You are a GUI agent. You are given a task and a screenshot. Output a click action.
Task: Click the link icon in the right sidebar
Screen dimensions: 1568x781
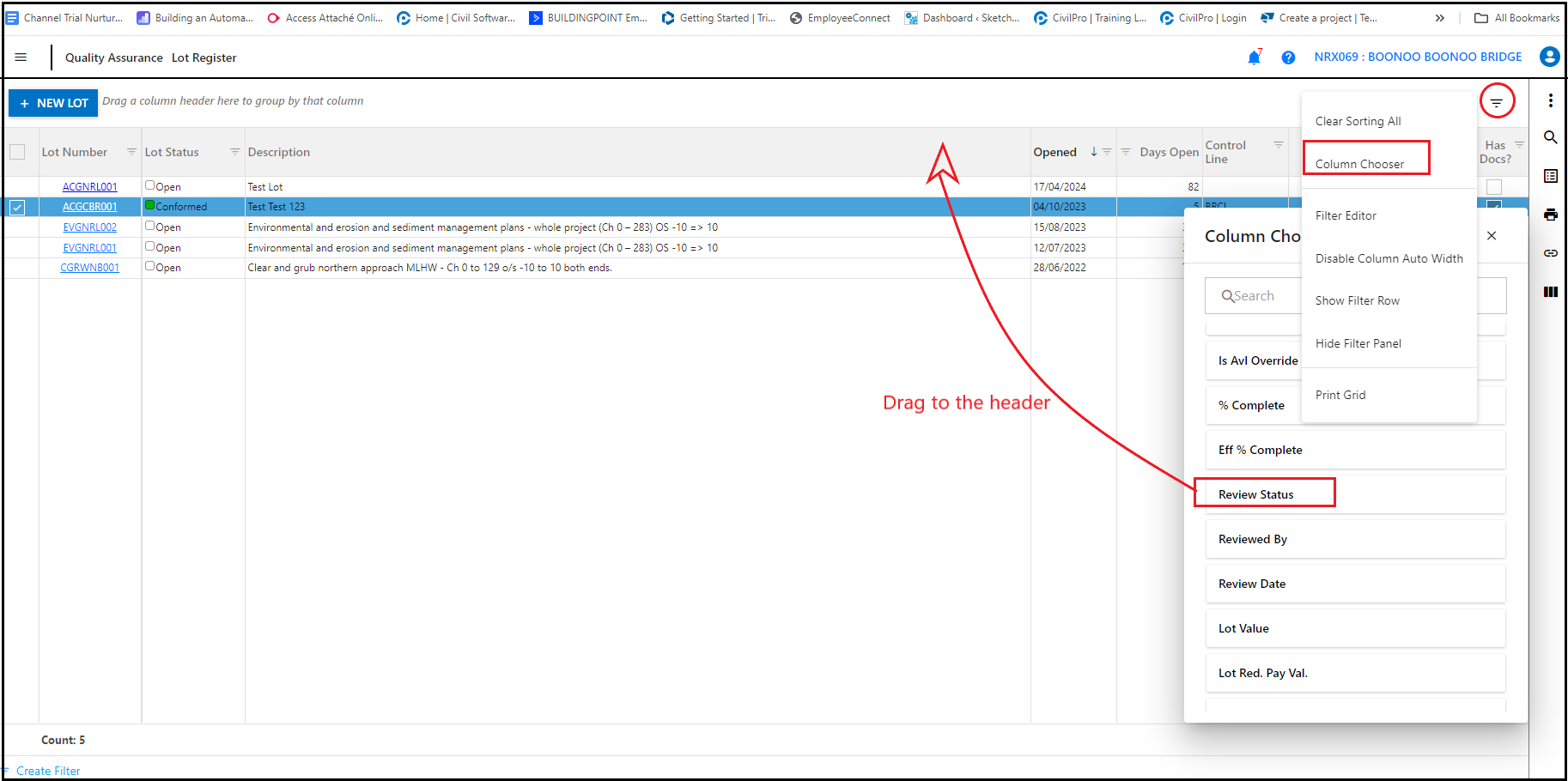tap(1551, 253)
